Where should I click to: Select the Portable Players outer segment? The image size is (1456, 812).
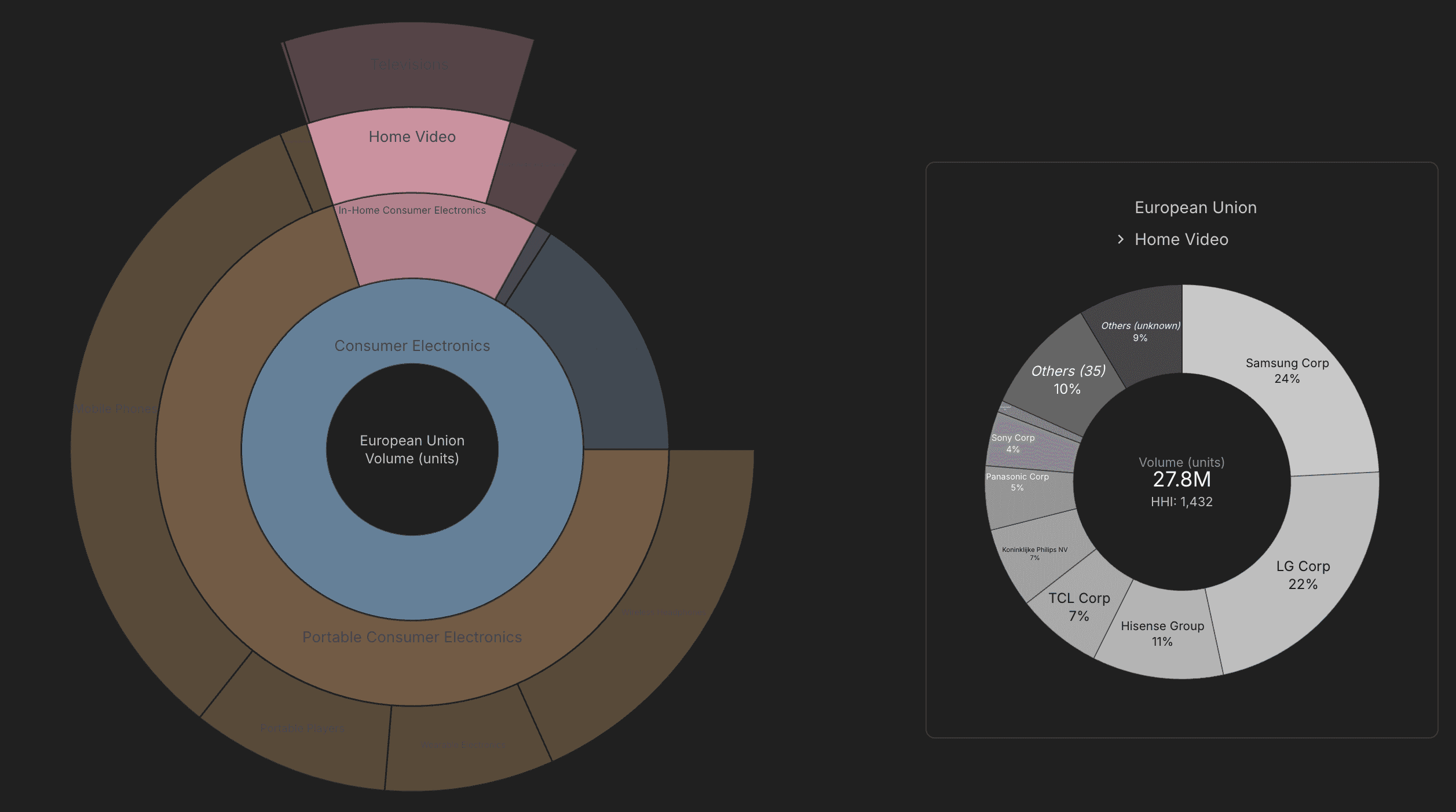302,729
